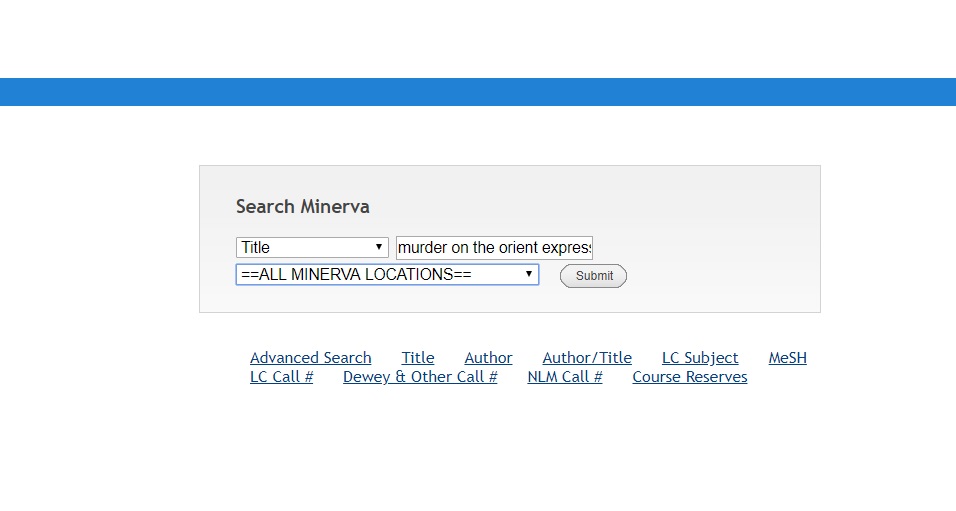Click the MeSH link

point(787,358)
